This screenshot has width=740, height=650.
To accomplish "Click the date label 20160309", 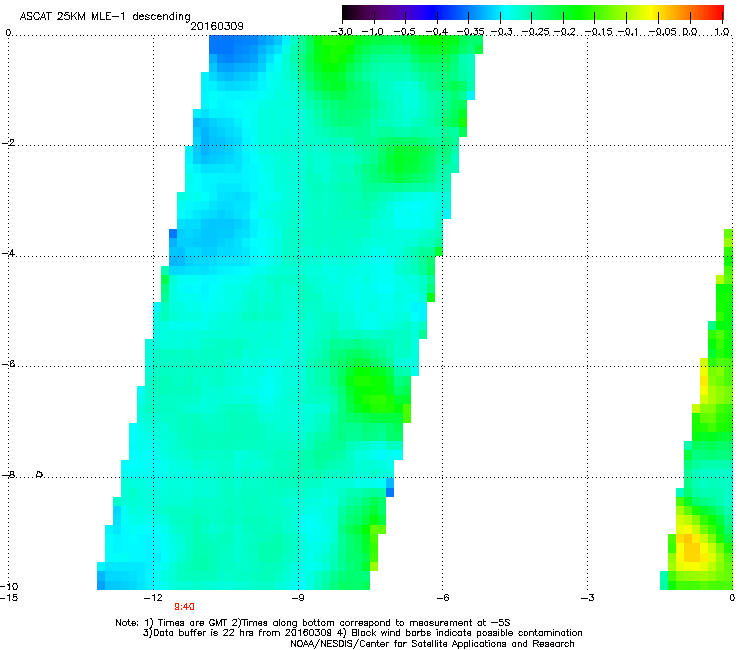I will click(x=217, y=26).
